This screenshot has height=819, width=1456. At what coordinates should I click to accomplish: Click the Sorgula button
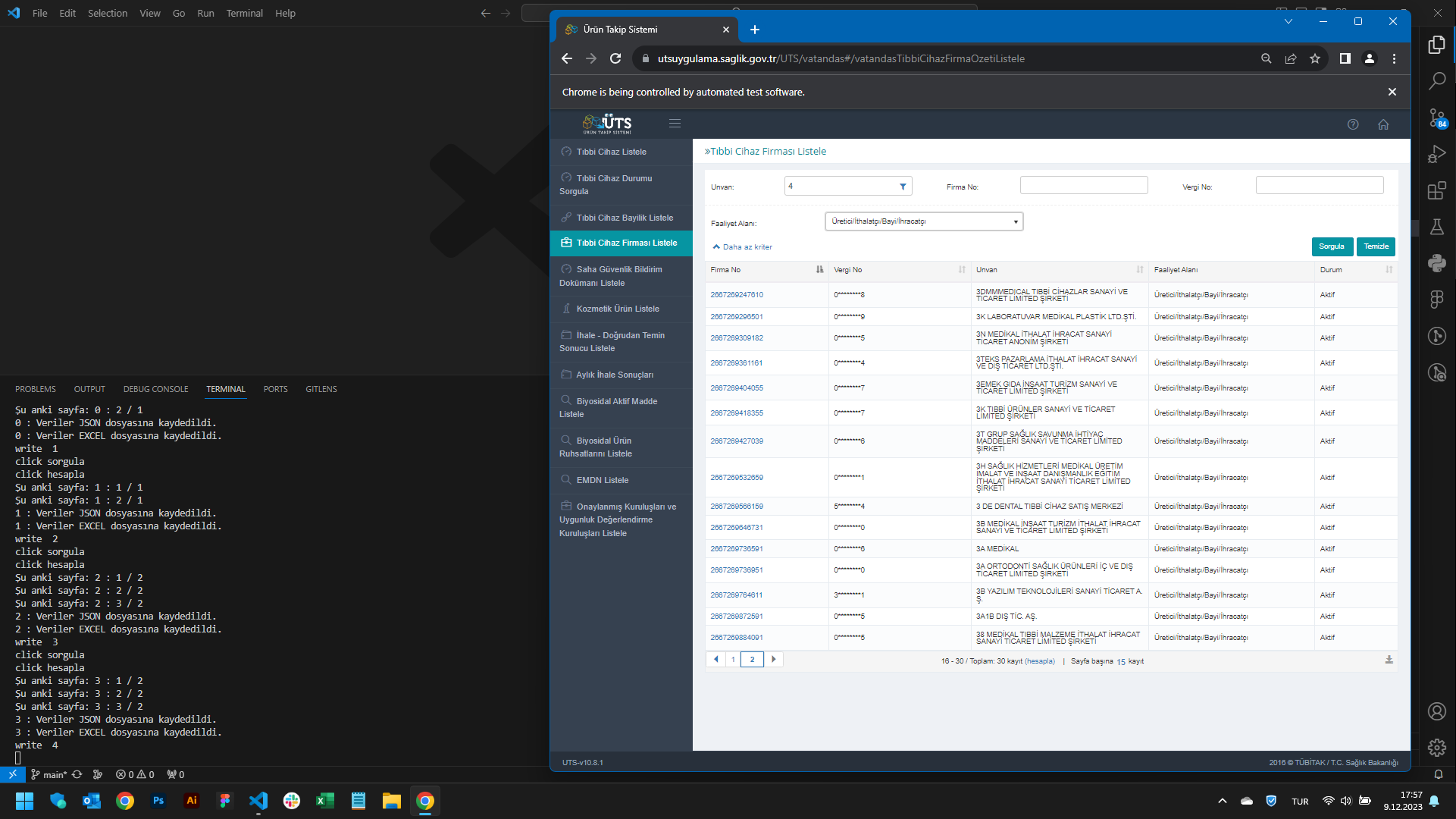pyautogui.click(x=1331, y=246)
